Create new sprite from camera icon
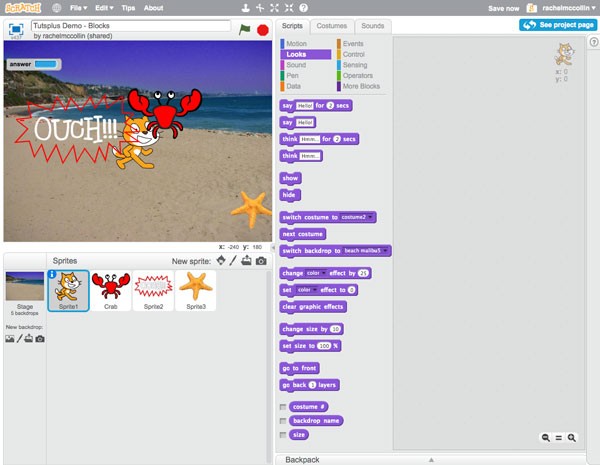This screenshot has height=465, width=600. (x=261, y=261)
